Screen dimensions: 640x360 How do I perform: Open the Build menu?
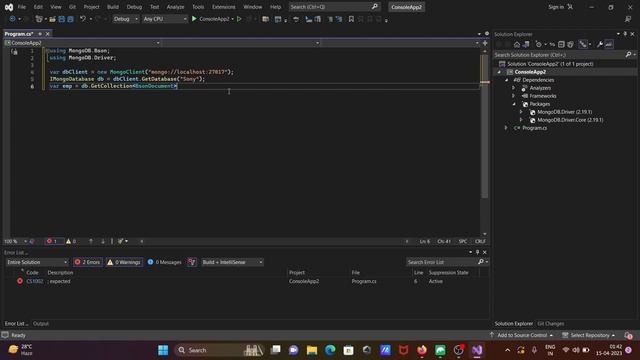pos(113,7)
